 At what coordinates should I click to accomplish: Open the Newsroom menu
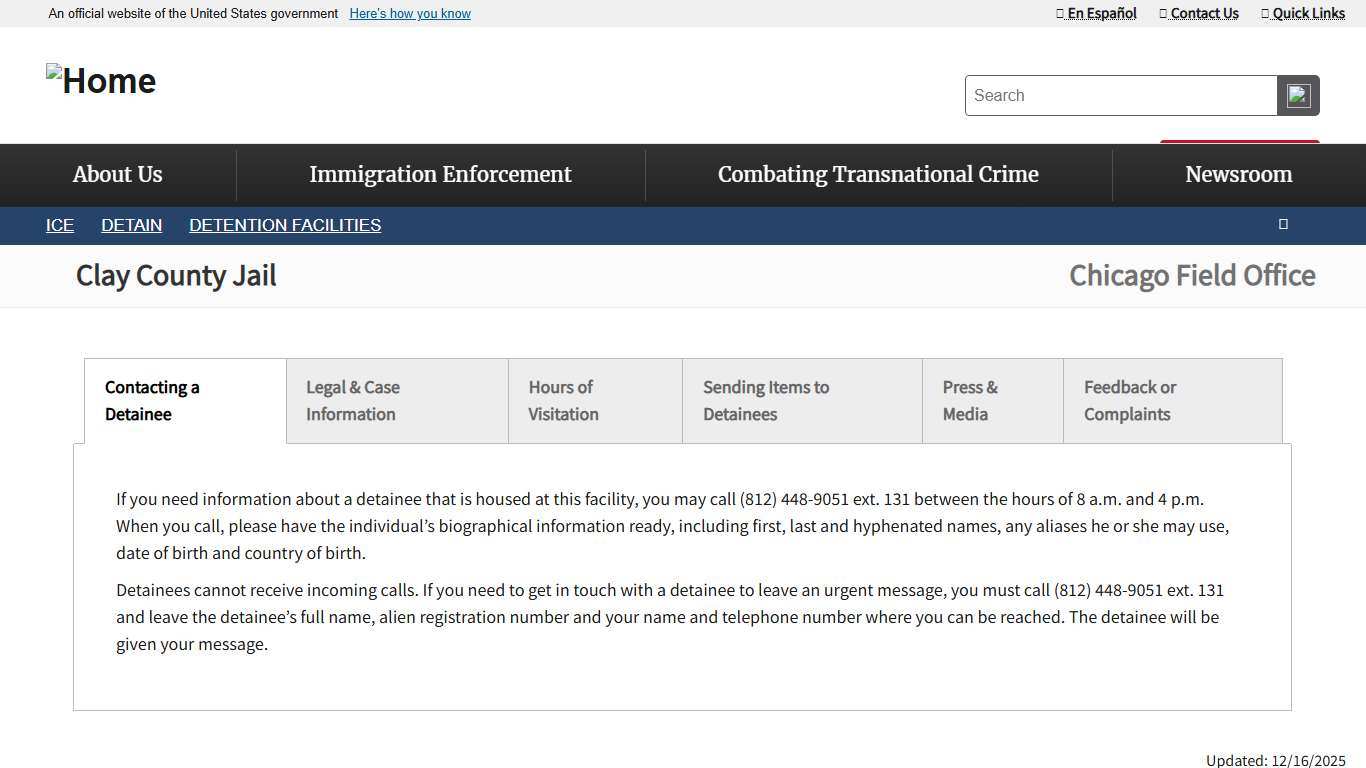[x=1238, y=175]
